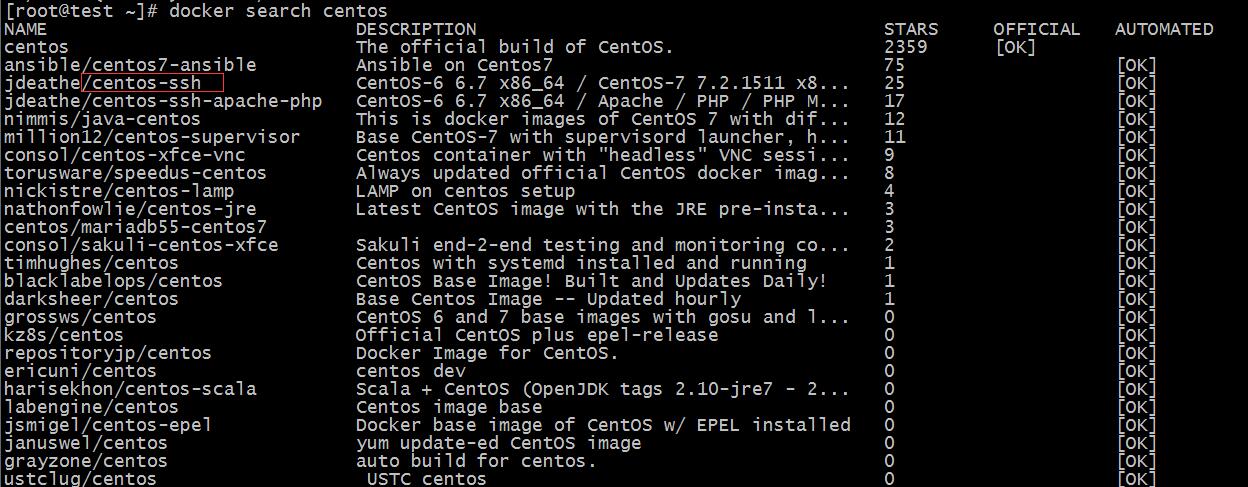Click the harisekhon/centos-scala image name

[x=130, y=389]
